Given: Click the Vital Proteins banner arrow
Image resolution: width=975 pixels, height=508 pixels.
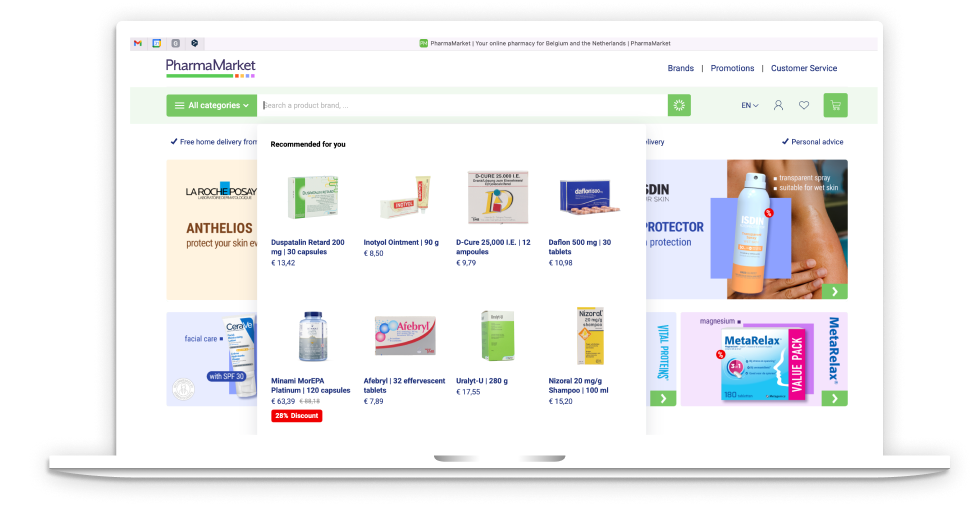Looking at the screenshot, I should coord(663,399).
